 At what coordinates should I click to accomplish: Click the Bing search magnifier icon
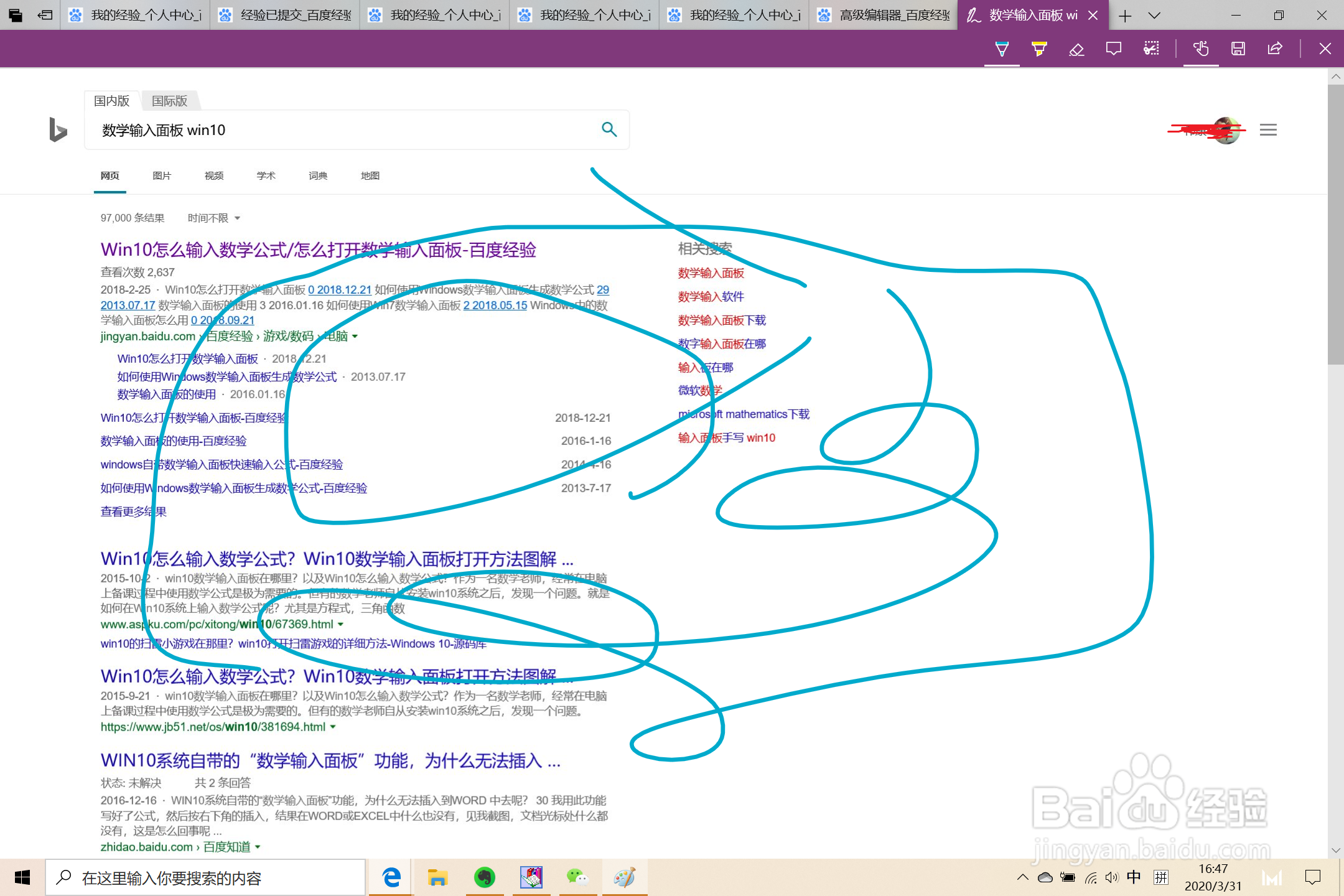click(x=609, y=129)
